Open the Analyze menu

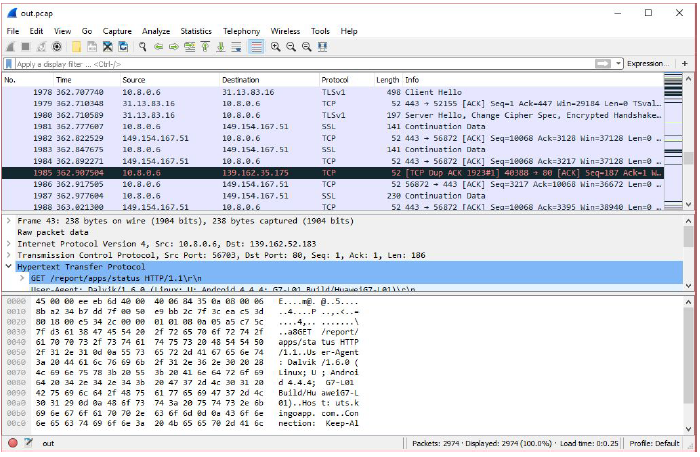156,31
